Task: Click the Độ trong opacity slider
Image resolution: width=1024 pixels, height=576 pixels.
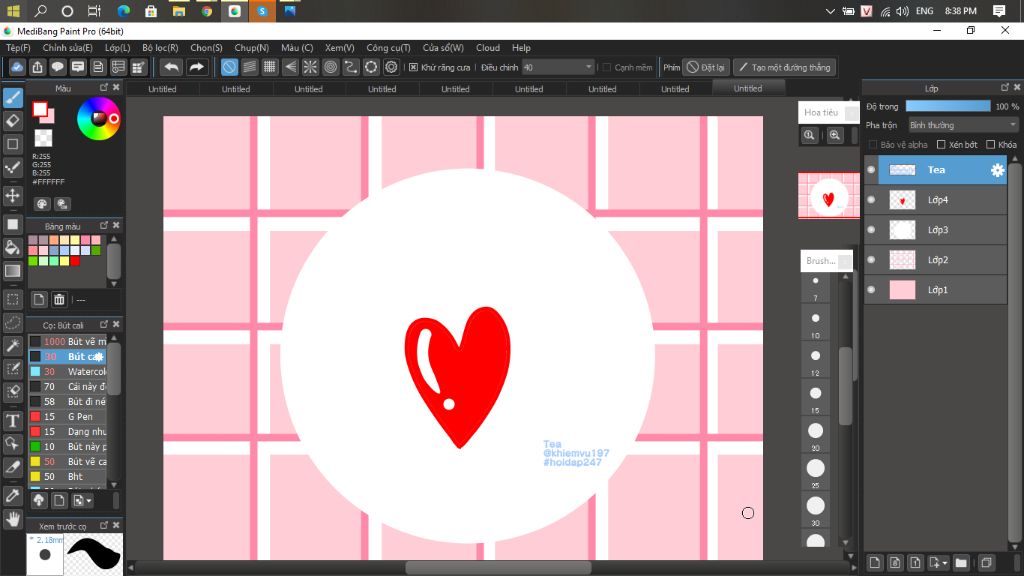Action: 948,106
